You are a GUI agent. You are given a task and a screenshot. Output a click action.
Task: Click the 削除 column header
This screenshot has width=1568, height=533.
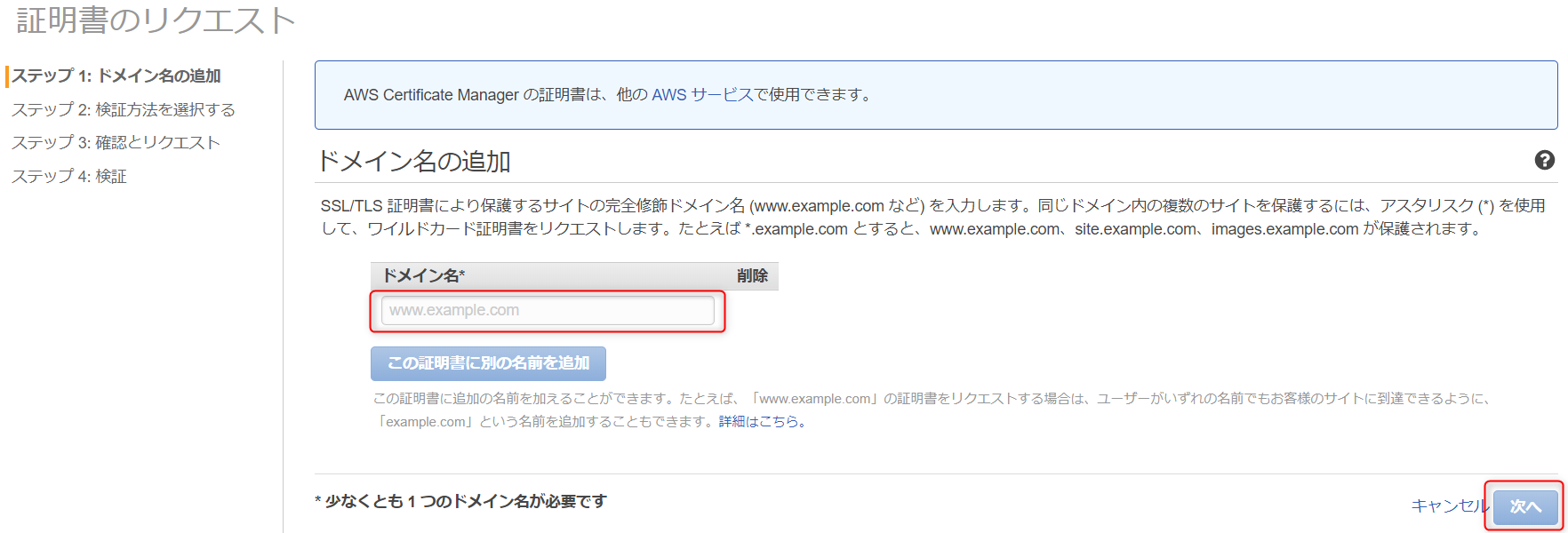point(752,275)
